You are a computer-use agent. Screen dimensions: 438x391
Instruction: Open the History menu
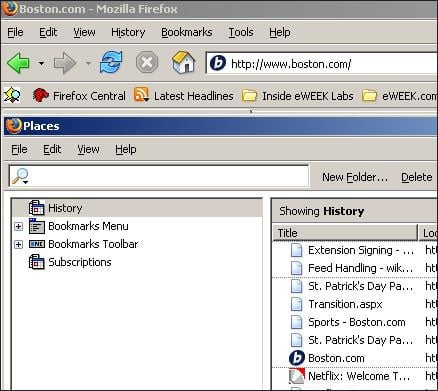[128, 32]
